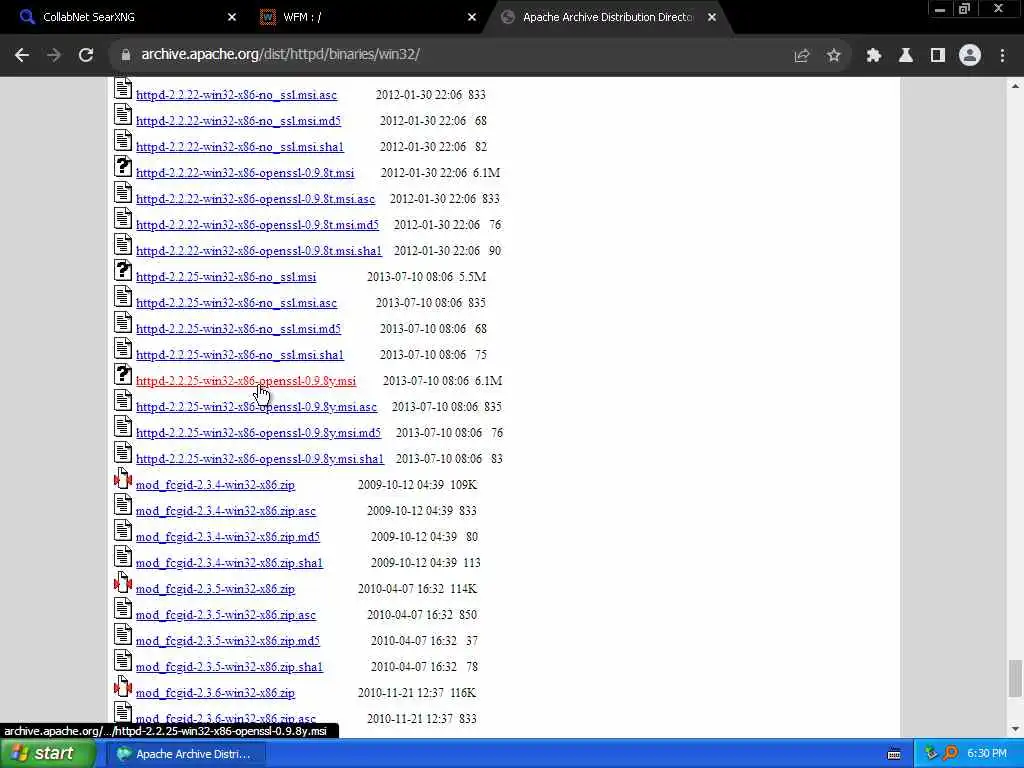
Task: Bookmark this page with the star icon
Action: (833, 56)
